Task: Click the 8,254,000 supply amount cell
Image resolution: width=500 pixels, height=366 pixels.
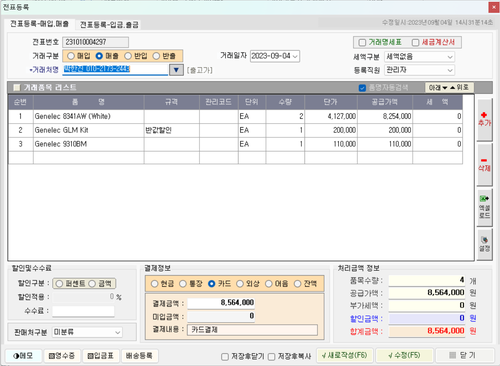Action: click(385, 116)
